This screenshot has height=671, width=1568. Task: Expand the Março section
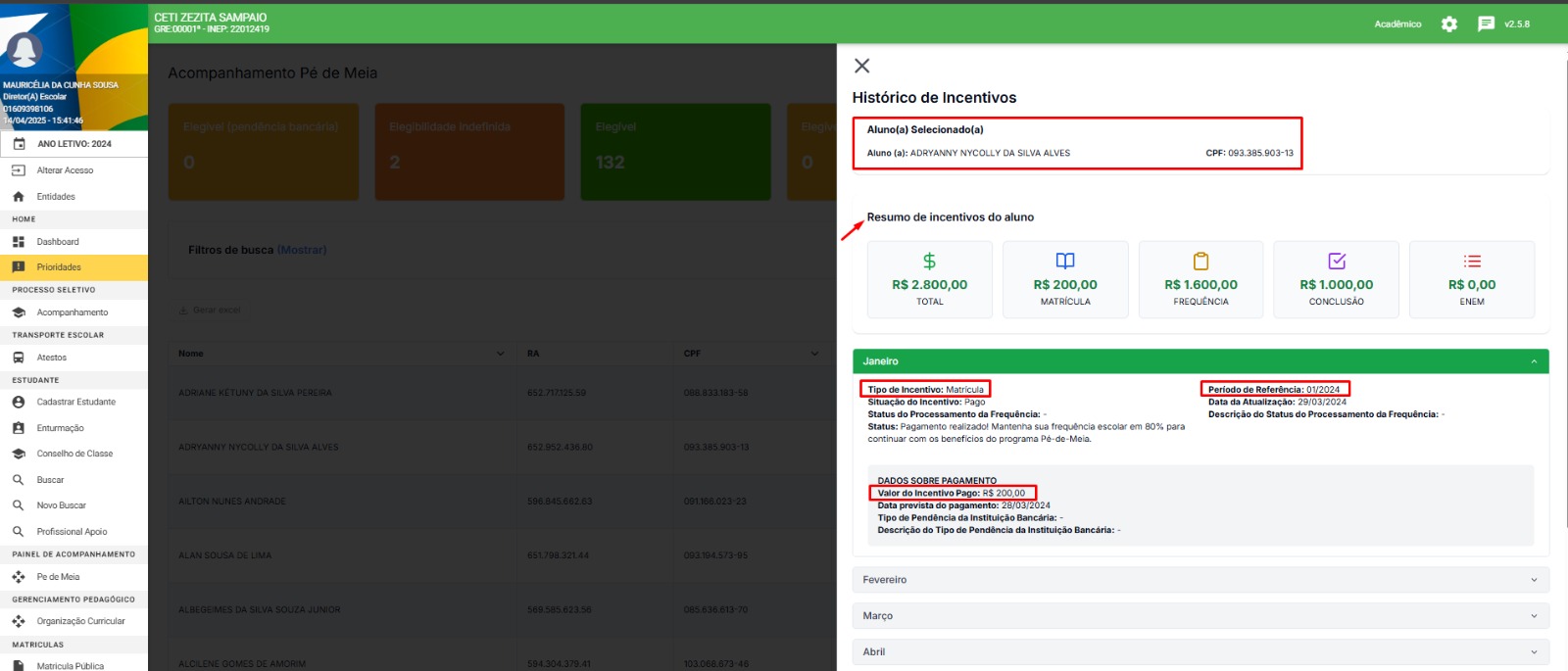point(1200,616)
